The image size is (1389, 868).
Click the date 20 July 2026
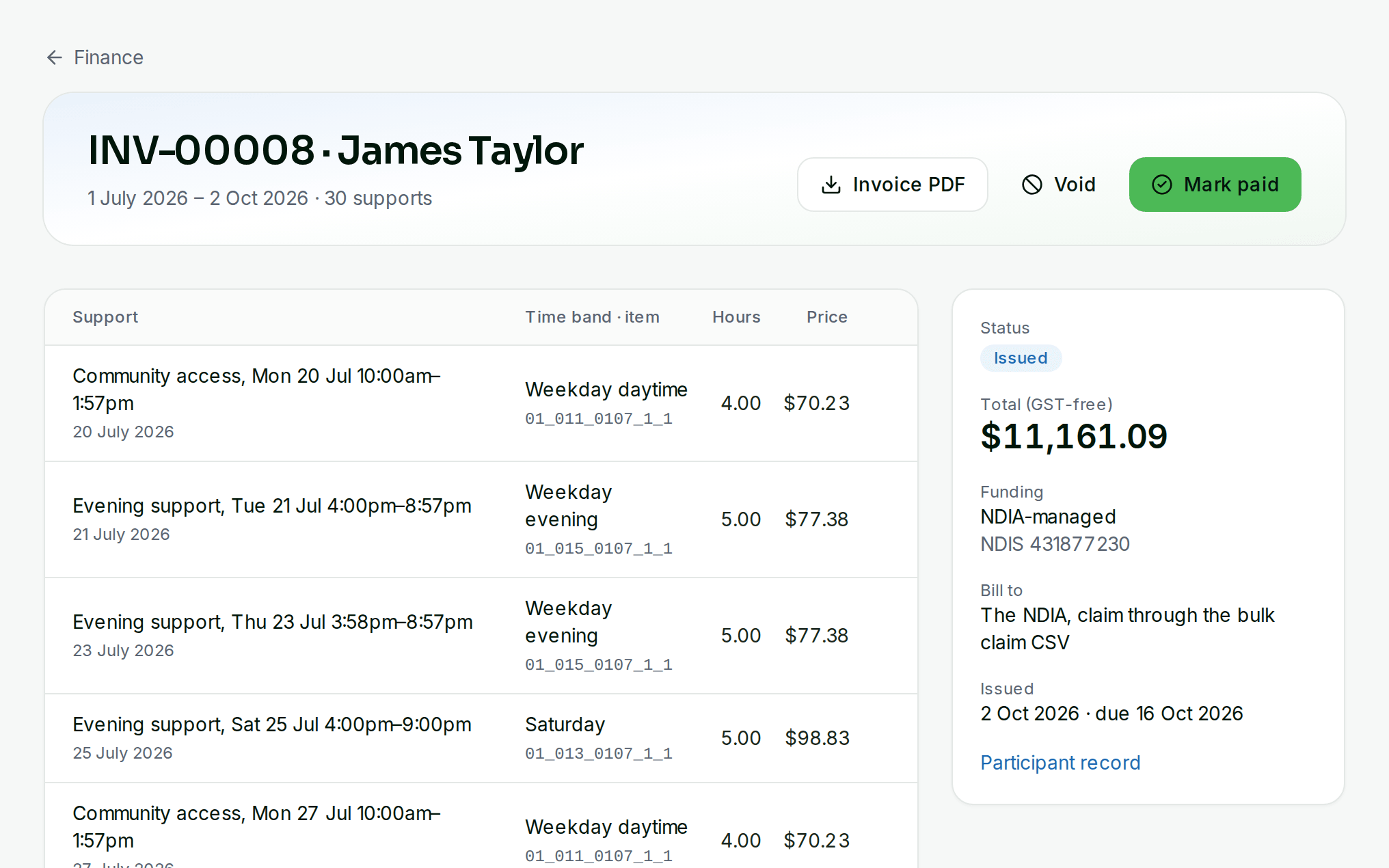coord(123,432)
